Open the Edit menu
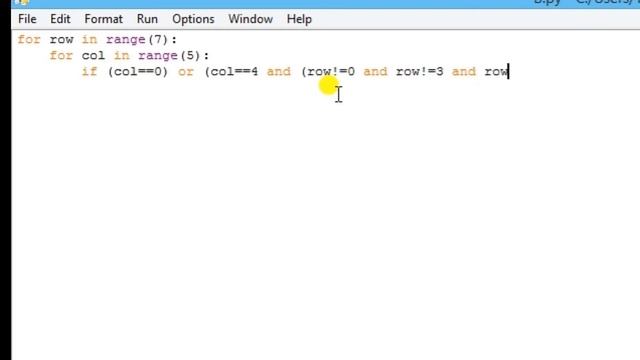This screenshot has height=360, width=640. (60, 19)
